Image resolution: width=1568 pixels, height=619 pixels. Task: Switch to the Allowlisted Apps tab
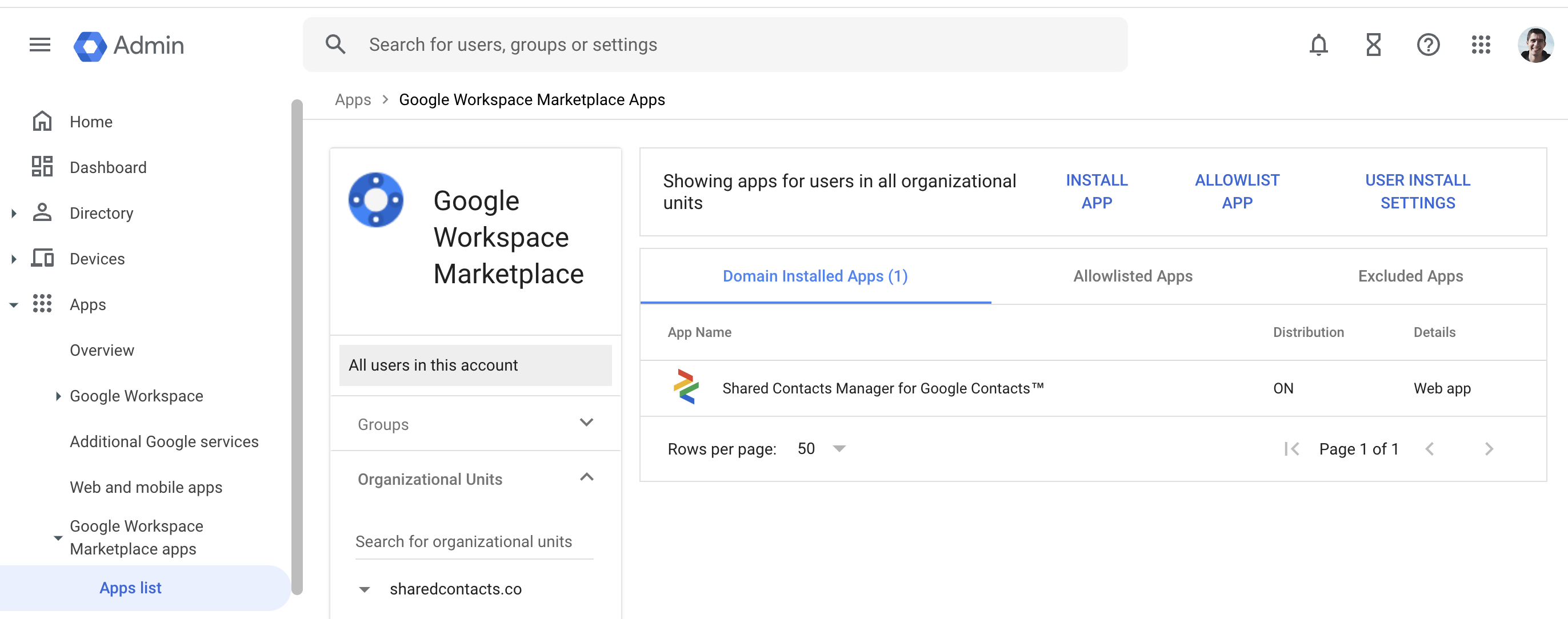(x=1132, y=276)
